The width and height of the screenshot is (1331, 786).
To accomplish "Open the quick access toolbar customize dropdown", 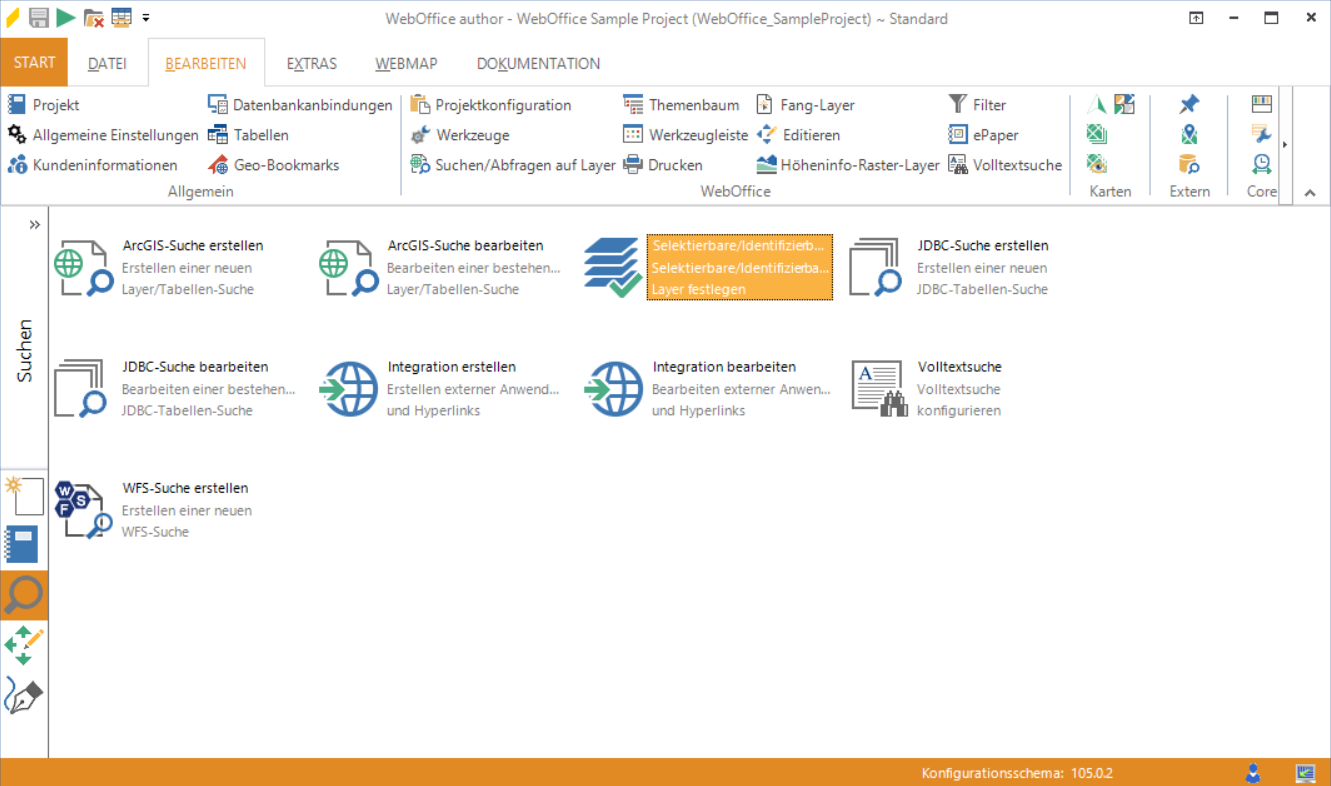I will point(146,18).
